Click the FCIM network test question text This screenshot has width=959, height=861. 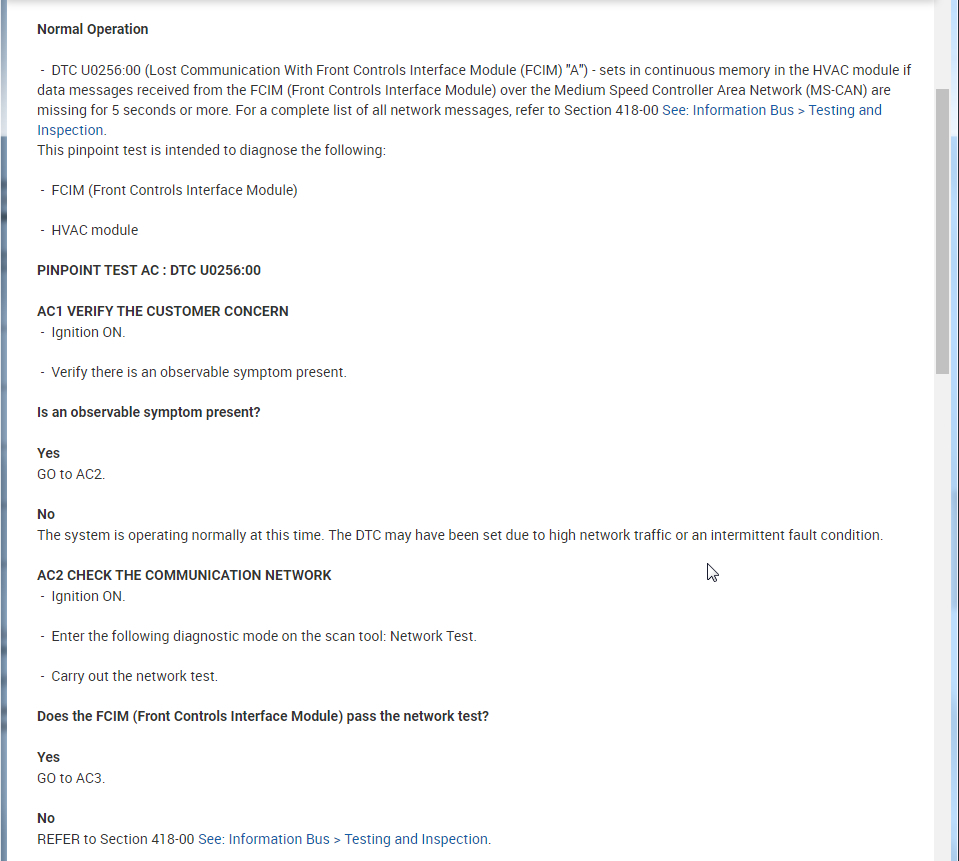click(x=263, y=716)
